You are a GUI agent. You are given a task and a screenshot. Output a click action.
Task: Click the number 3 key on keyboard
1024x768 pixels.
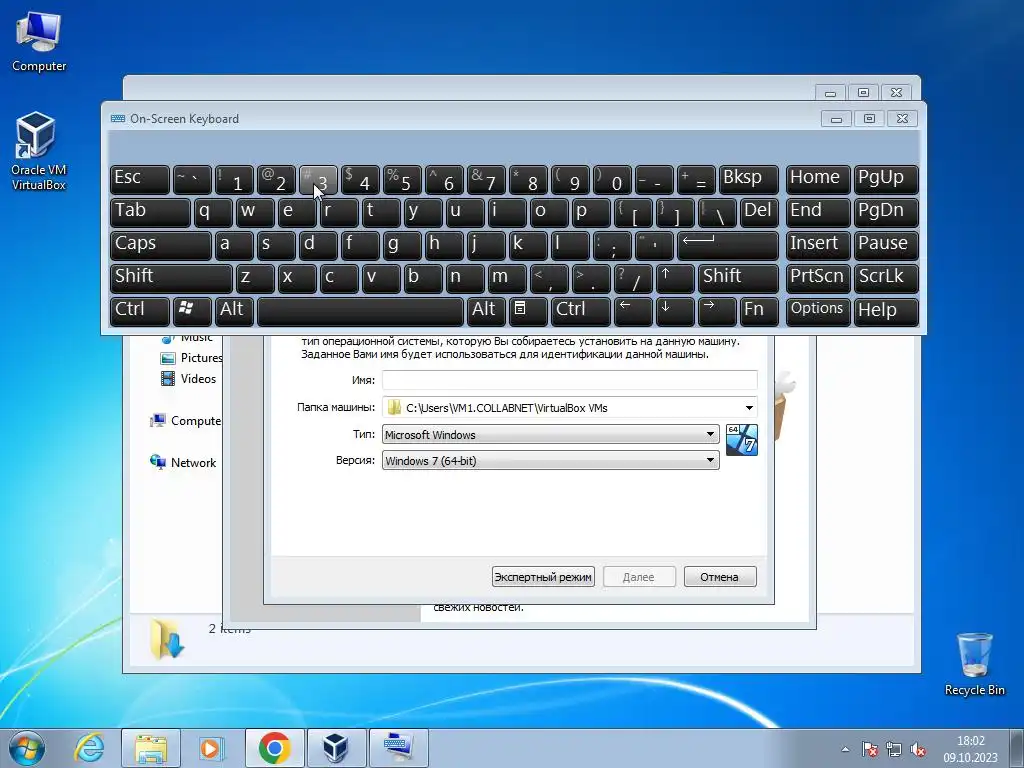pos(318,180)
